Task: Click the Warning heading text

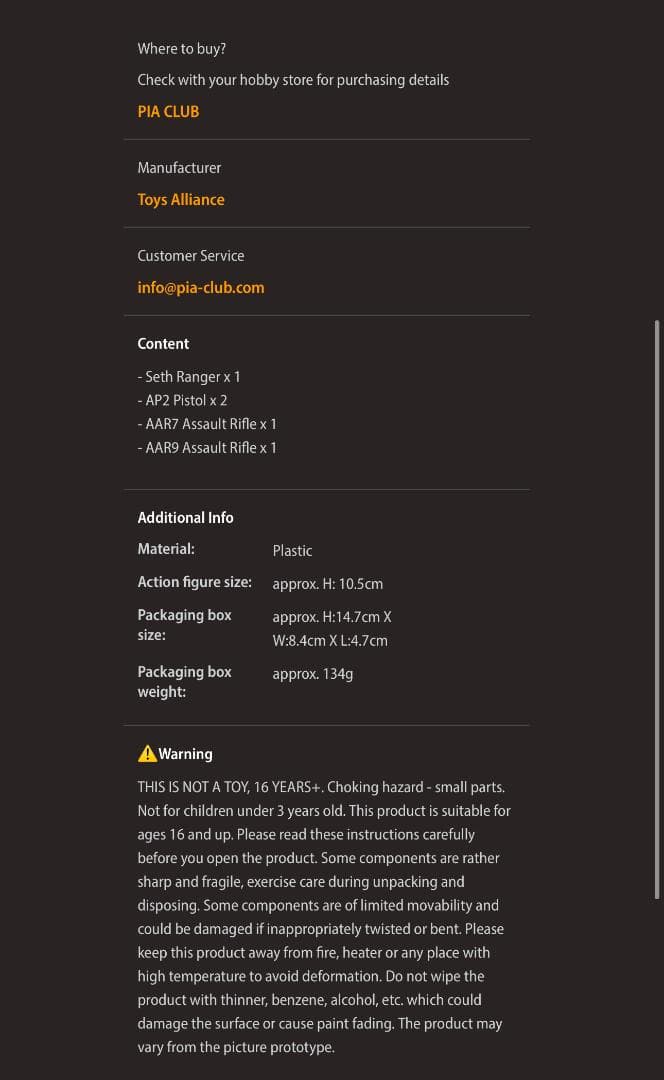Action: pos(186,754)
